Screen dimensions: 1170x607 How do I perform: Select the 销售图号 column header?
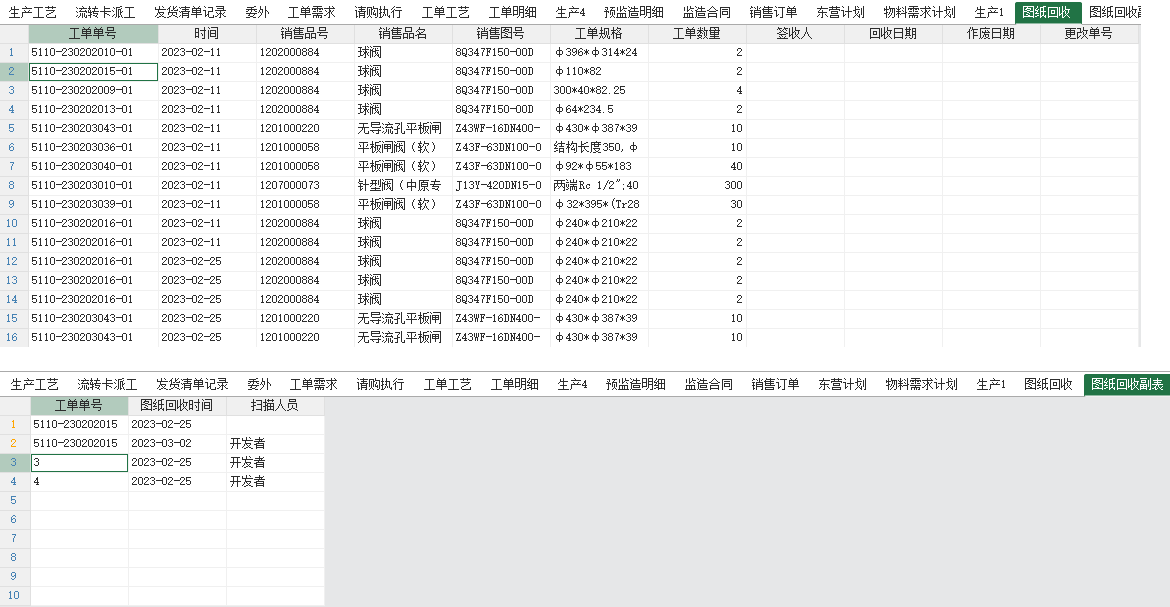click(x=501, y=34)
